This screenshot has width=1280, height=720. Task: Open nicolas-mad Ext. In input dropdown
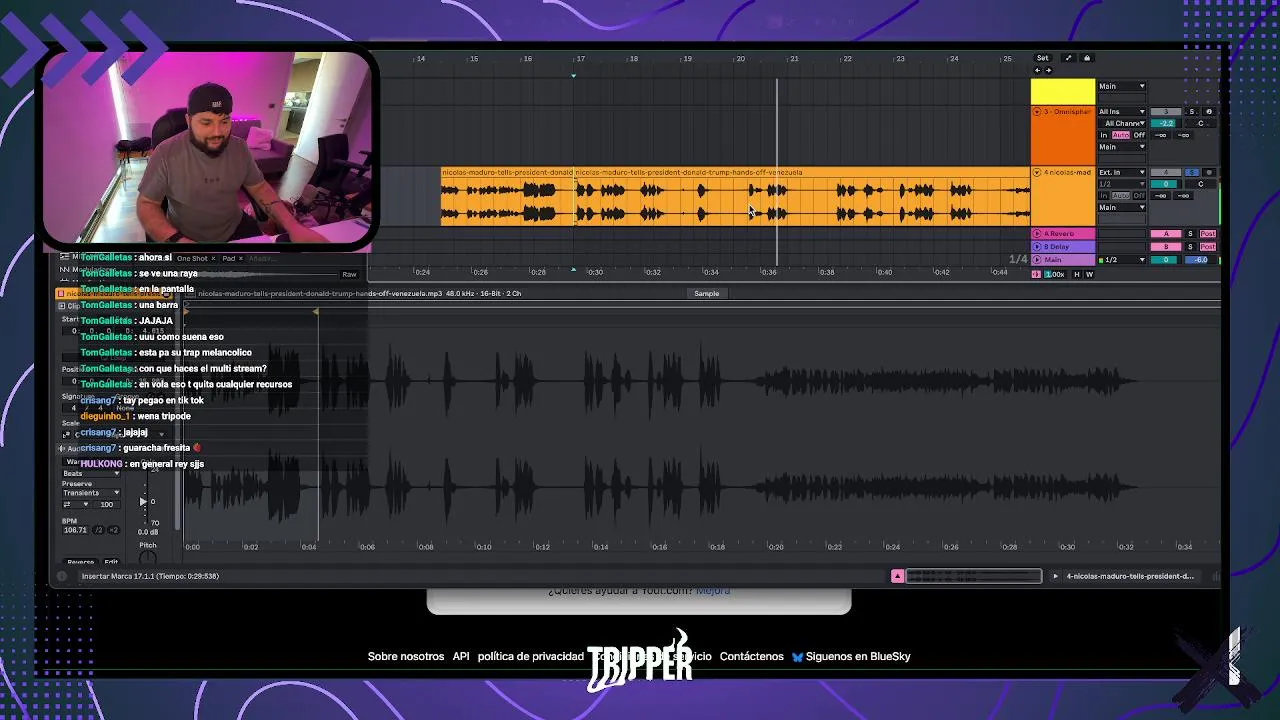[x=1122, y=172]
